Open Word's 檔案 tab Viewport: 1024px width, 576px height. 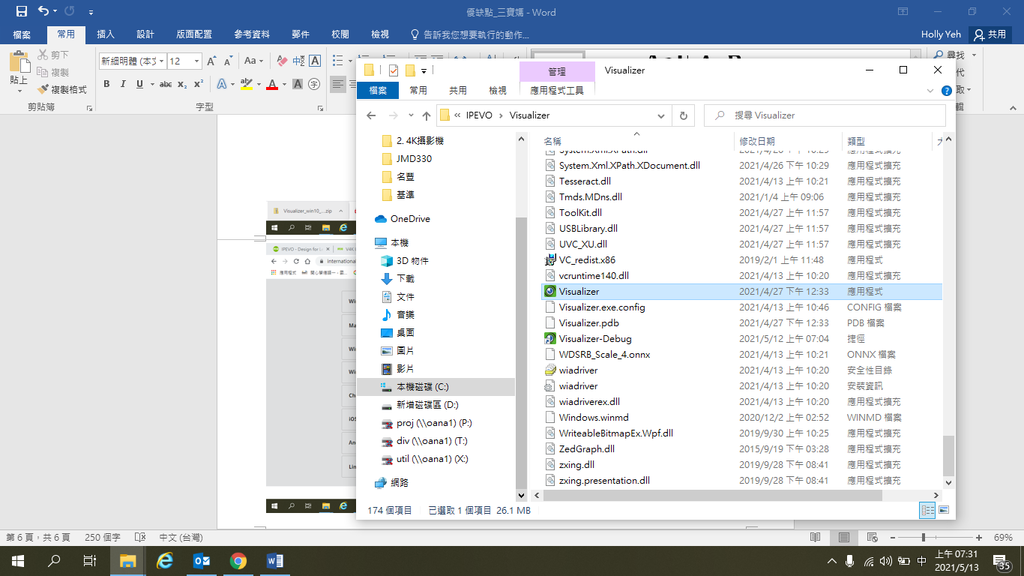(22, 35)
